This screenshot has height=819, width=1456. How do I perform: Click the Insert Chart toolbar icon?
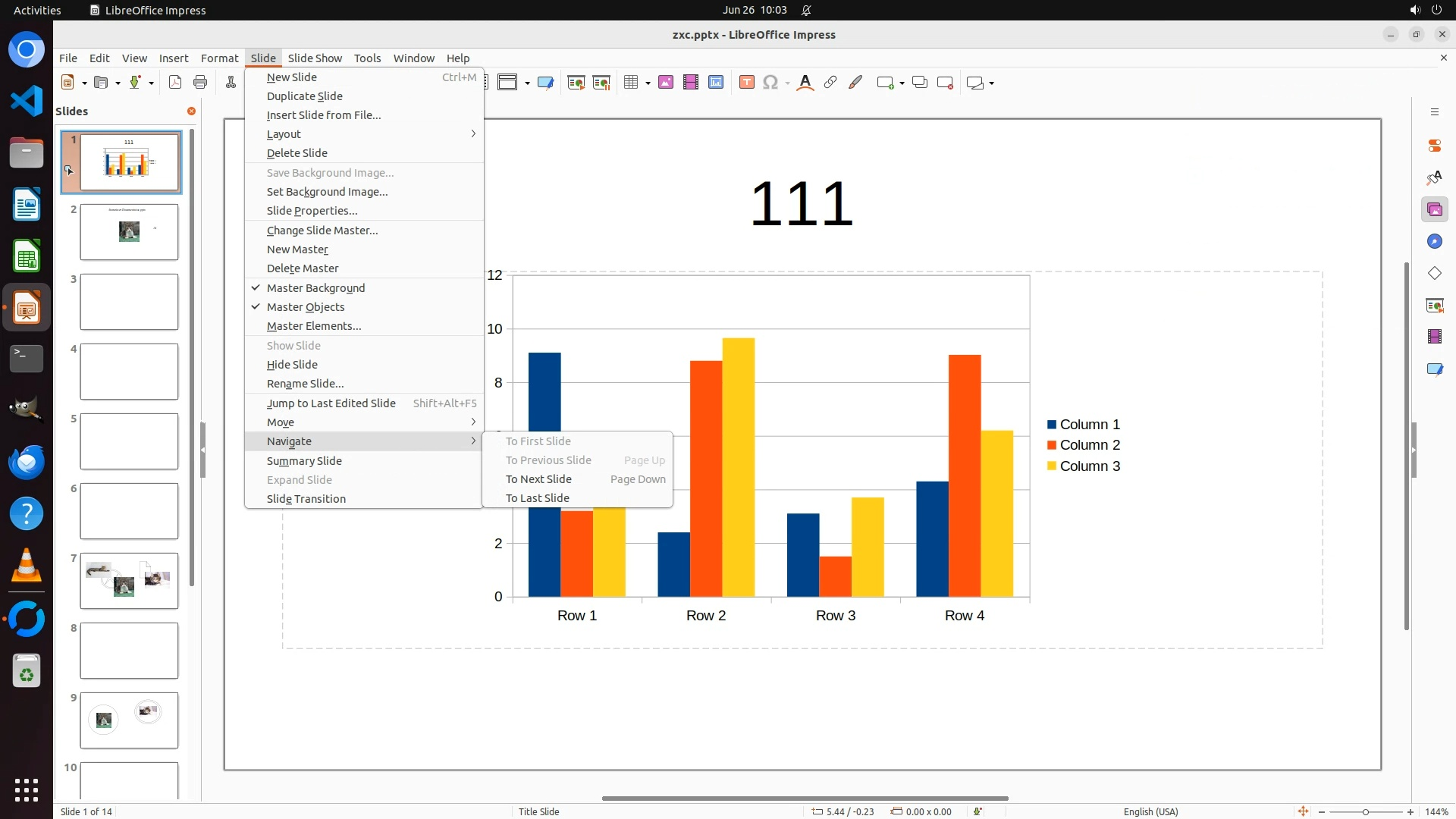716,83
